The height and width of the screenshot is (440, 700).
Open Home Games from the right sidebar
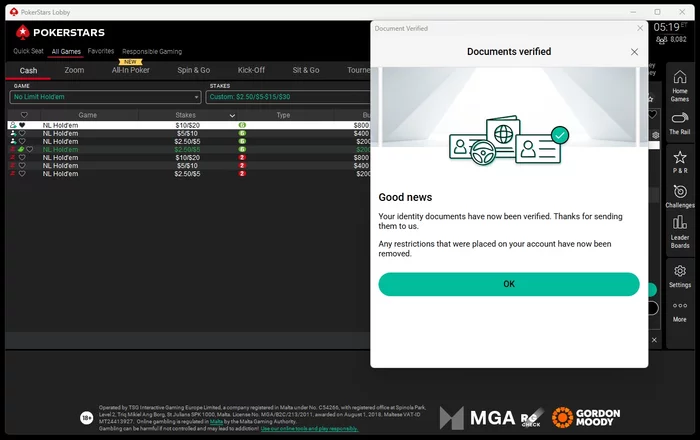click(679, 86)
